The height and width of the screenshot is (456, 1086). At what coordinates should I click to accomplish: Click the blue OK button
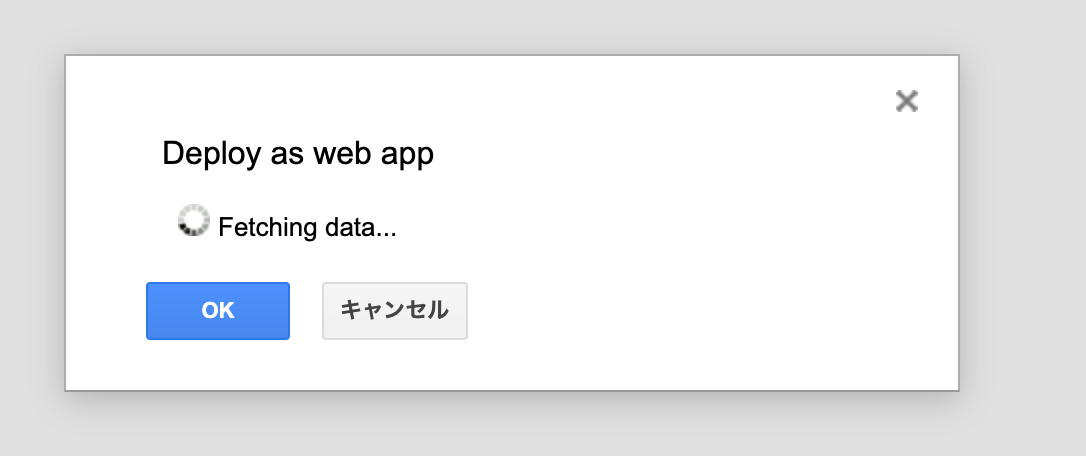tap(218, 311)
